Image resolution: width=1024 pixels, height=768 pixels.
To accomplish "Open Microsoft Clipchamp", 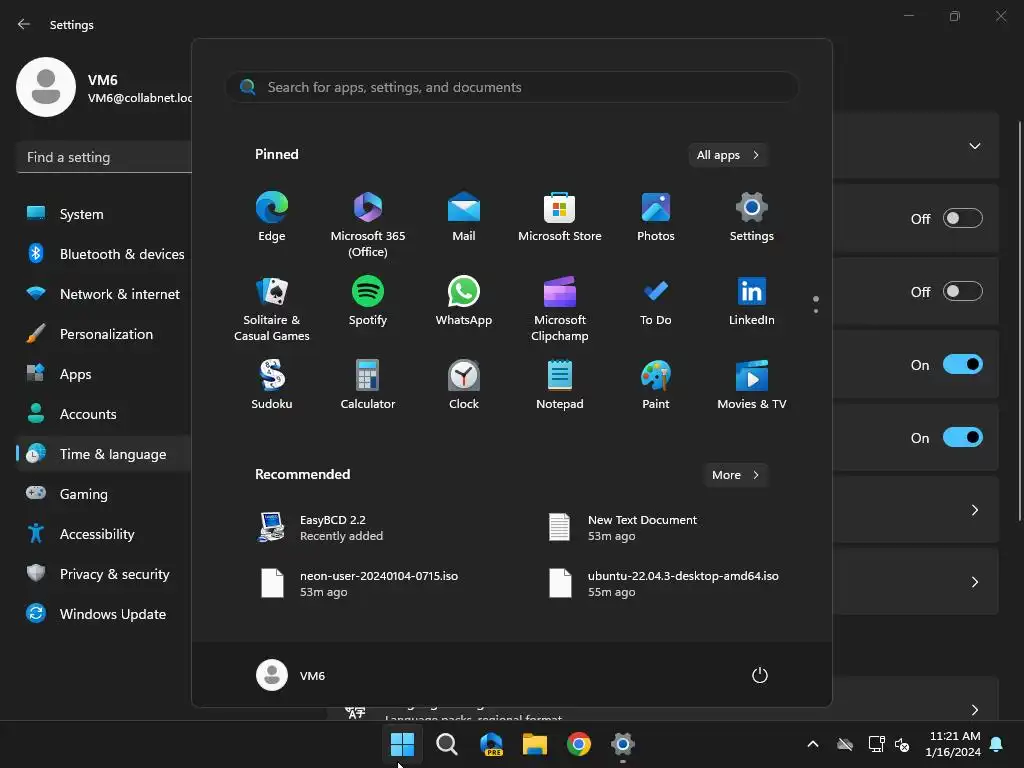I will click(x=560, y=309).
